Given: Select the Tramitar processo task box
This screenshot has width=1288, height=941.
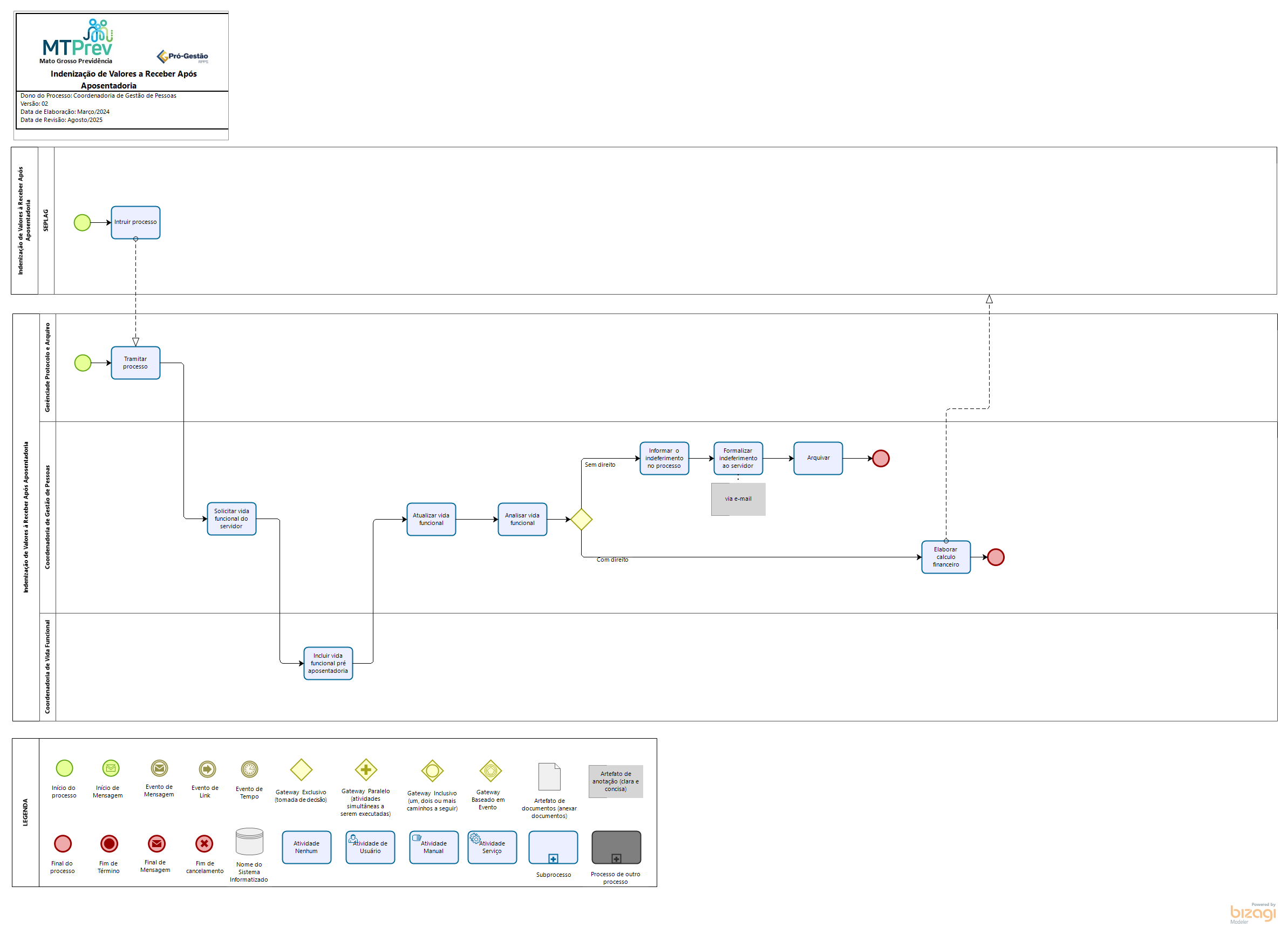Looking at the screenshot, I should pos(135,363).
